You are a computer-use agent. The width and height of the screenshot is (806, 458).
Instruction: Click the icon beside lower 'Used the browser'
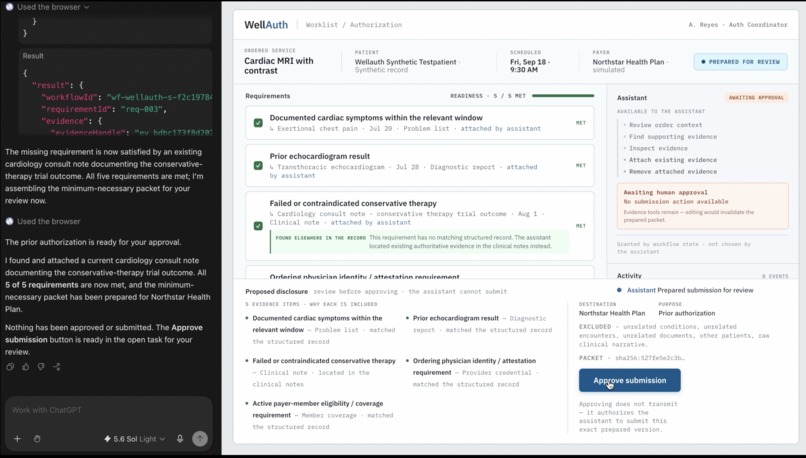click(x=9, y=221)
